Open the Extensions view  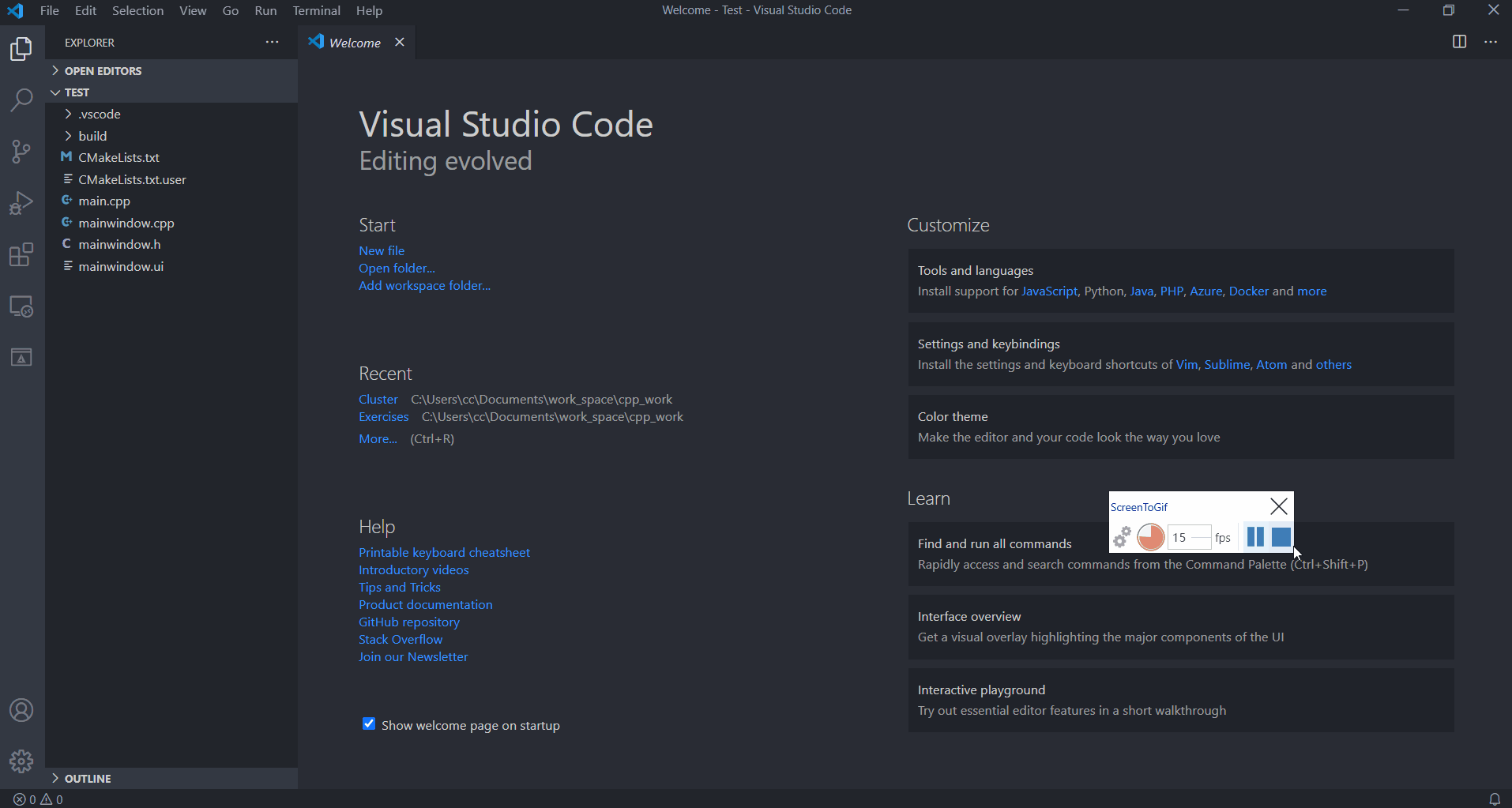[x=21, y=254]
